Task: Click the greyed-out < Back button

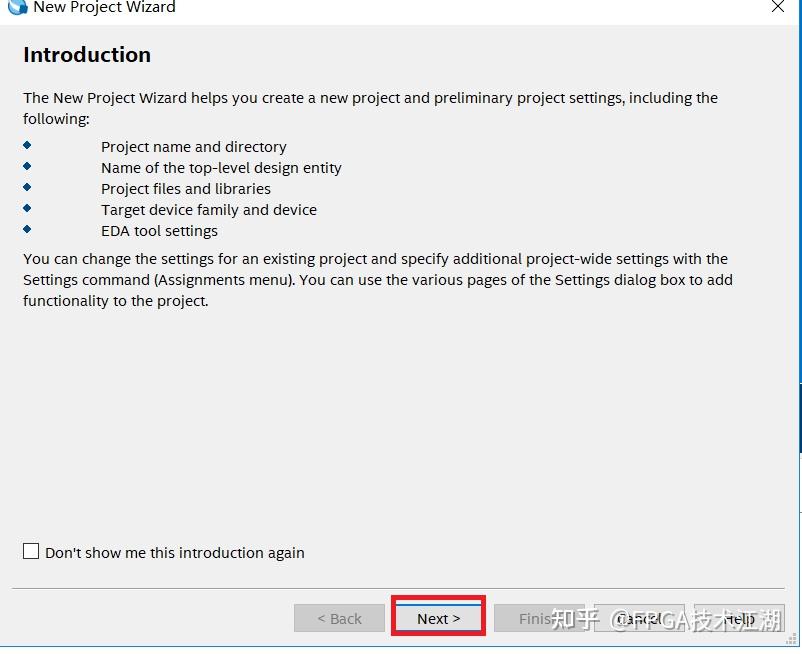Action: click(339, 618)
